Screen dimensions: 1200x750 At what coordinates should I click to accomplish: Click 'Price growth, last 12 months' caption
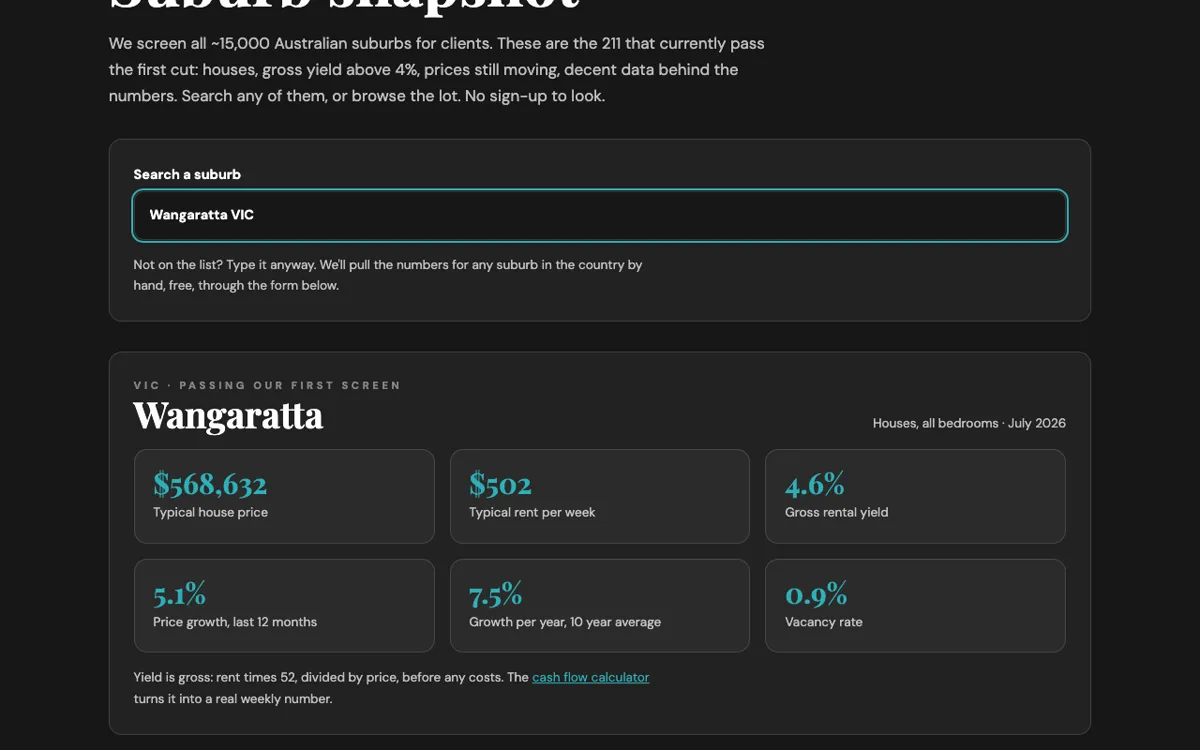coord(235,622)
